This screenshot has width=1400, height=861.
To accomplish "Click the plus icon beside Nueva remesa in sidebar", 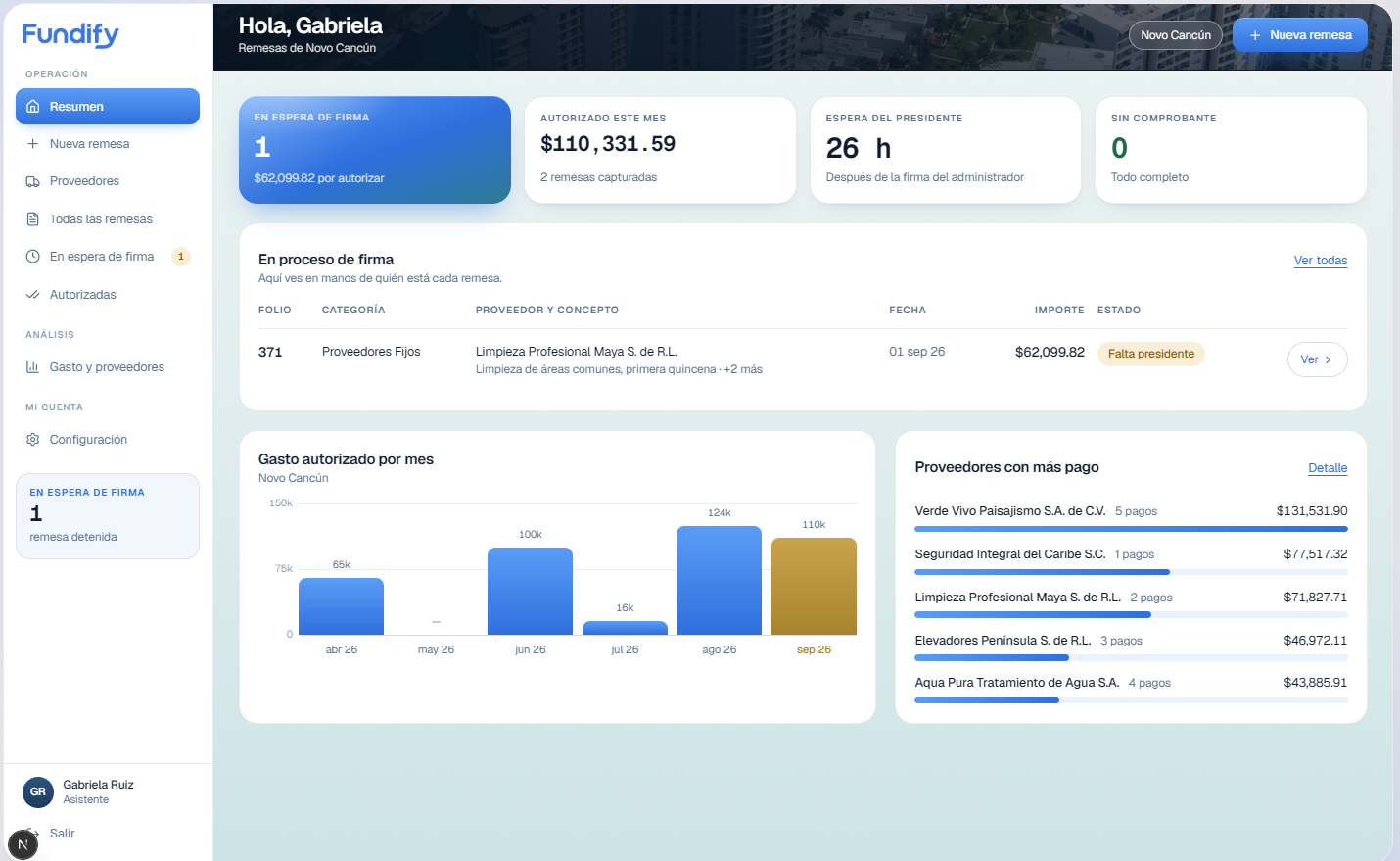I will click(33, 144).
